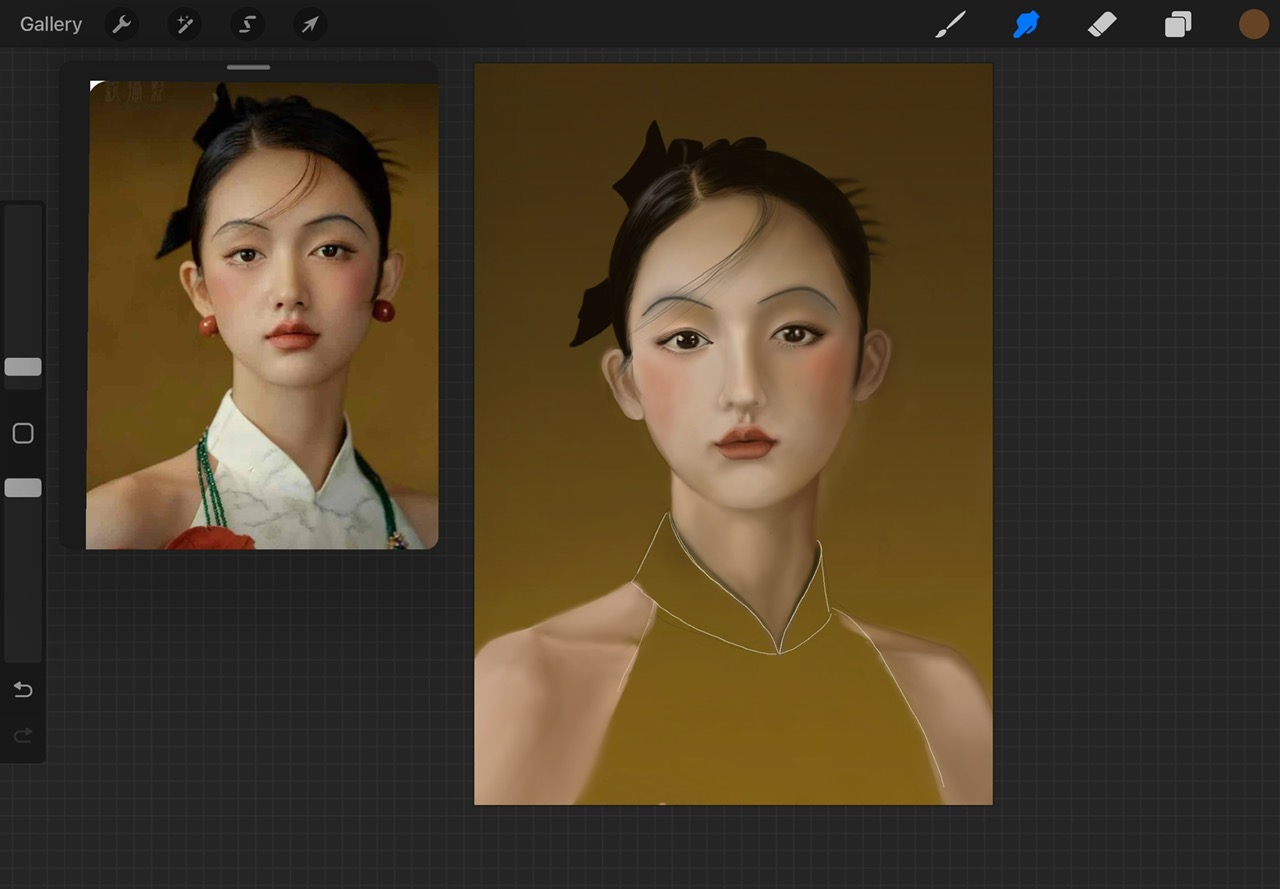Open the Adjustments magic wand menu
This screenshot has width=1280, height=889.
[x=185, y=24]
